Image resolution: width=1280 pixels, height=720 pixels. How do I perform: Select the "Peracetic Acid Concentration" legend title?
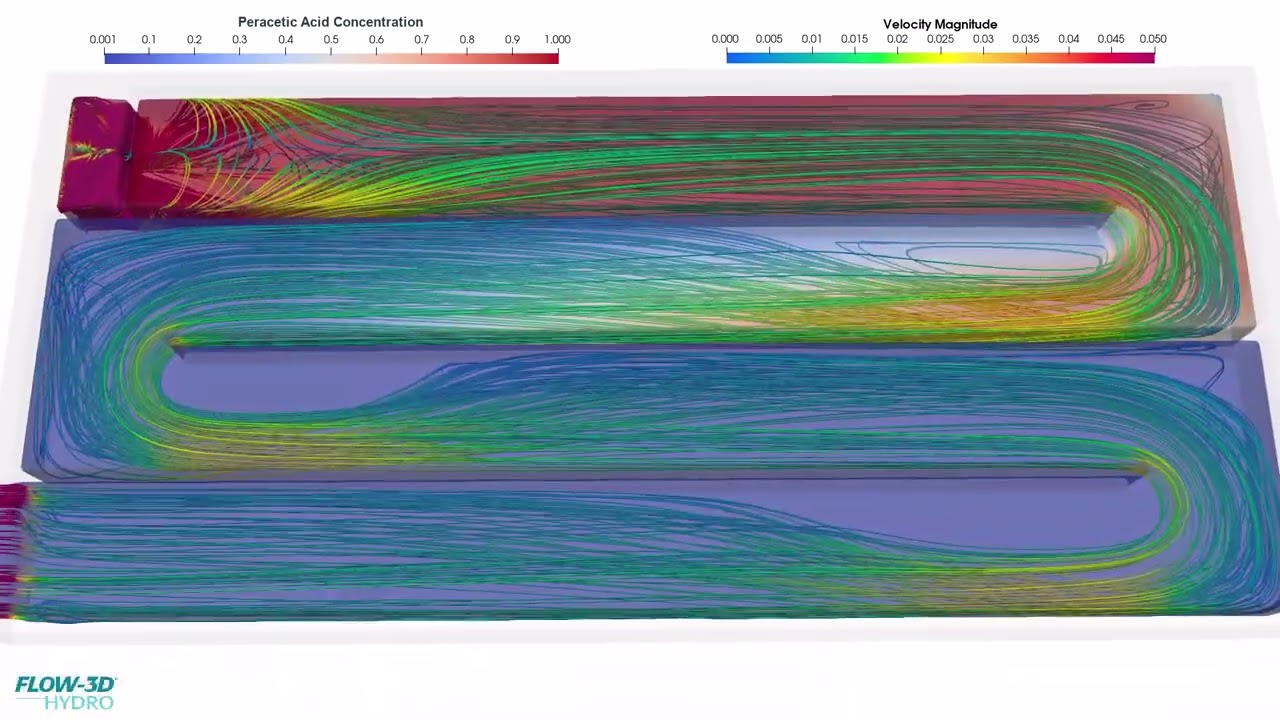[330, 22]
